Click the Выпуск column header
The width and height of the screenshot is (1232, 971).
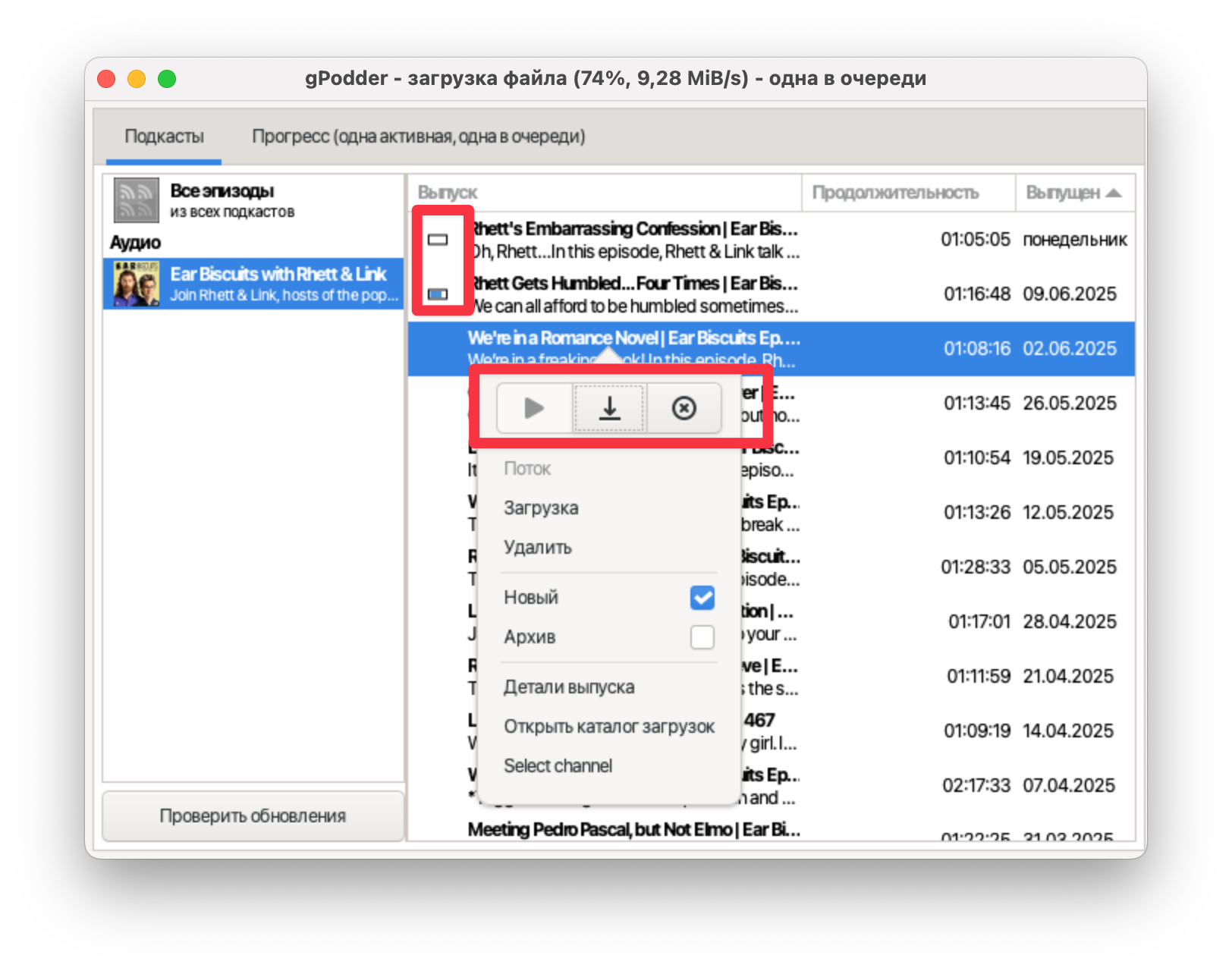coord(448,193)
